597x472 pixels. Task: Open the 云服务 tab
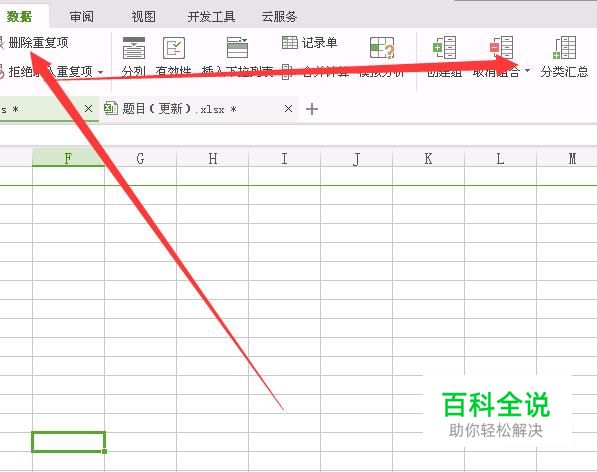(279, 16)
